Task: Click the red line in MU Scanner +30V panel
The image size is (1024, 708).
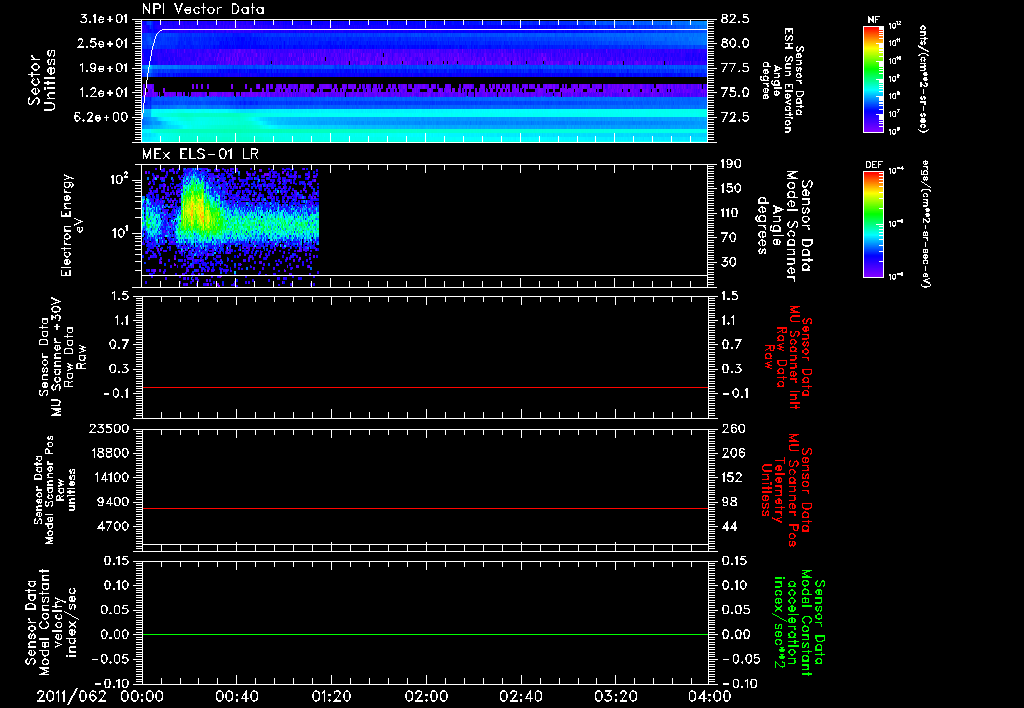Action: pos(424,387)
